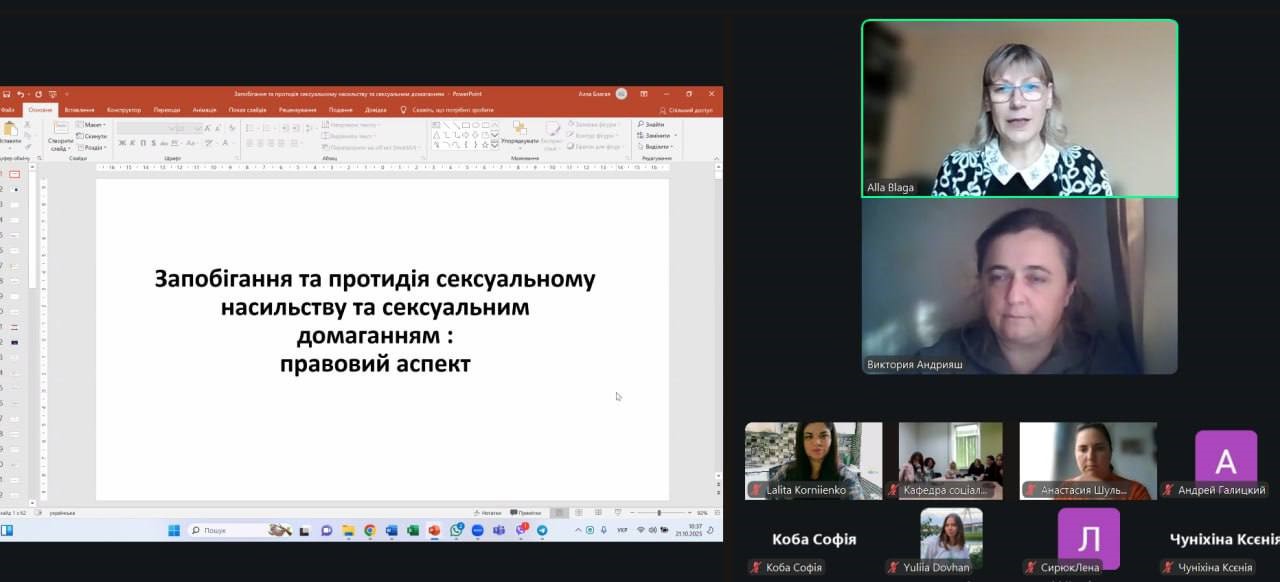Open Chrome from the Windows taskbar

(x=370, y=530)
